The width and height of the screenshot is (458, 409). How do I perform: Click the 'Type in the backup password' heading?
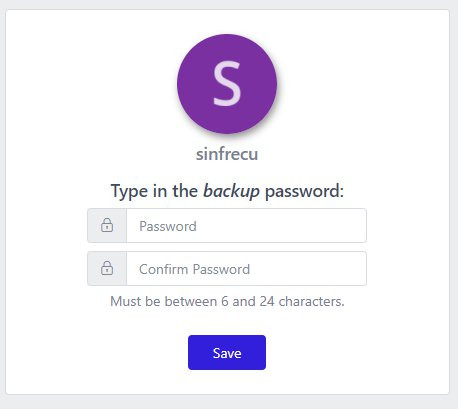pyautogui.click(x=227, y=191)
